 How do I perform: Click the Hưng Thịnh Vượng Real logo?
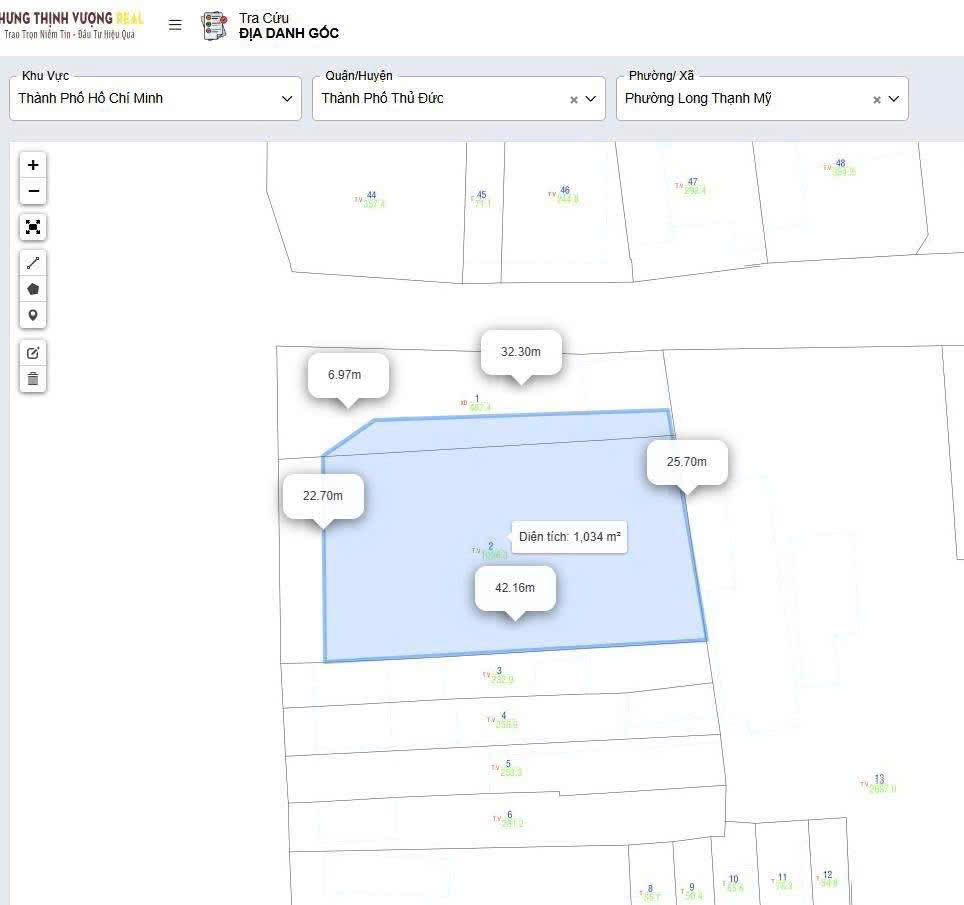[x=70, y=25]
